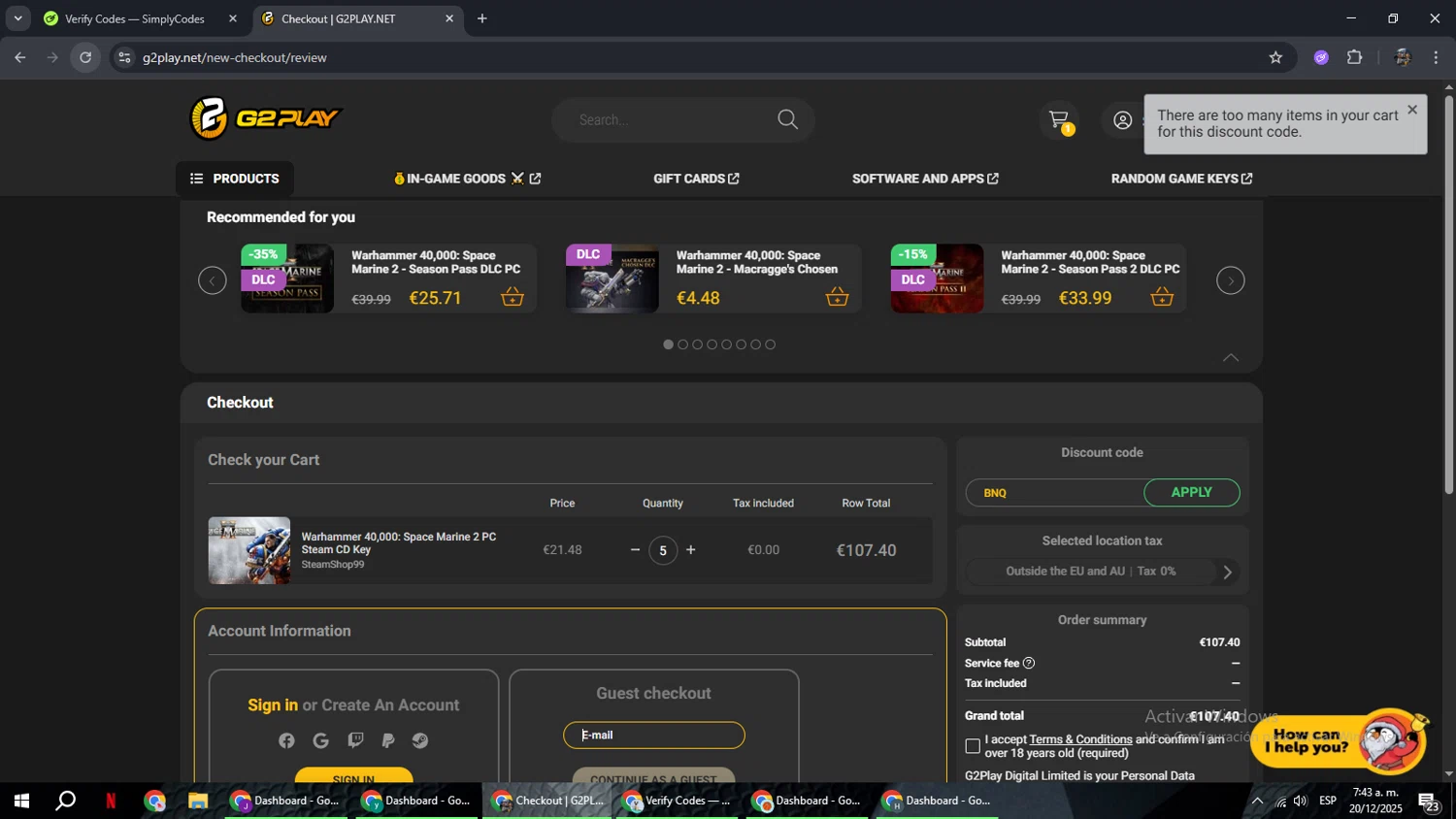The height and width of the screenshot is (819, 1456).
Task: Open the user account icon
Action: tap(1122, 120)
